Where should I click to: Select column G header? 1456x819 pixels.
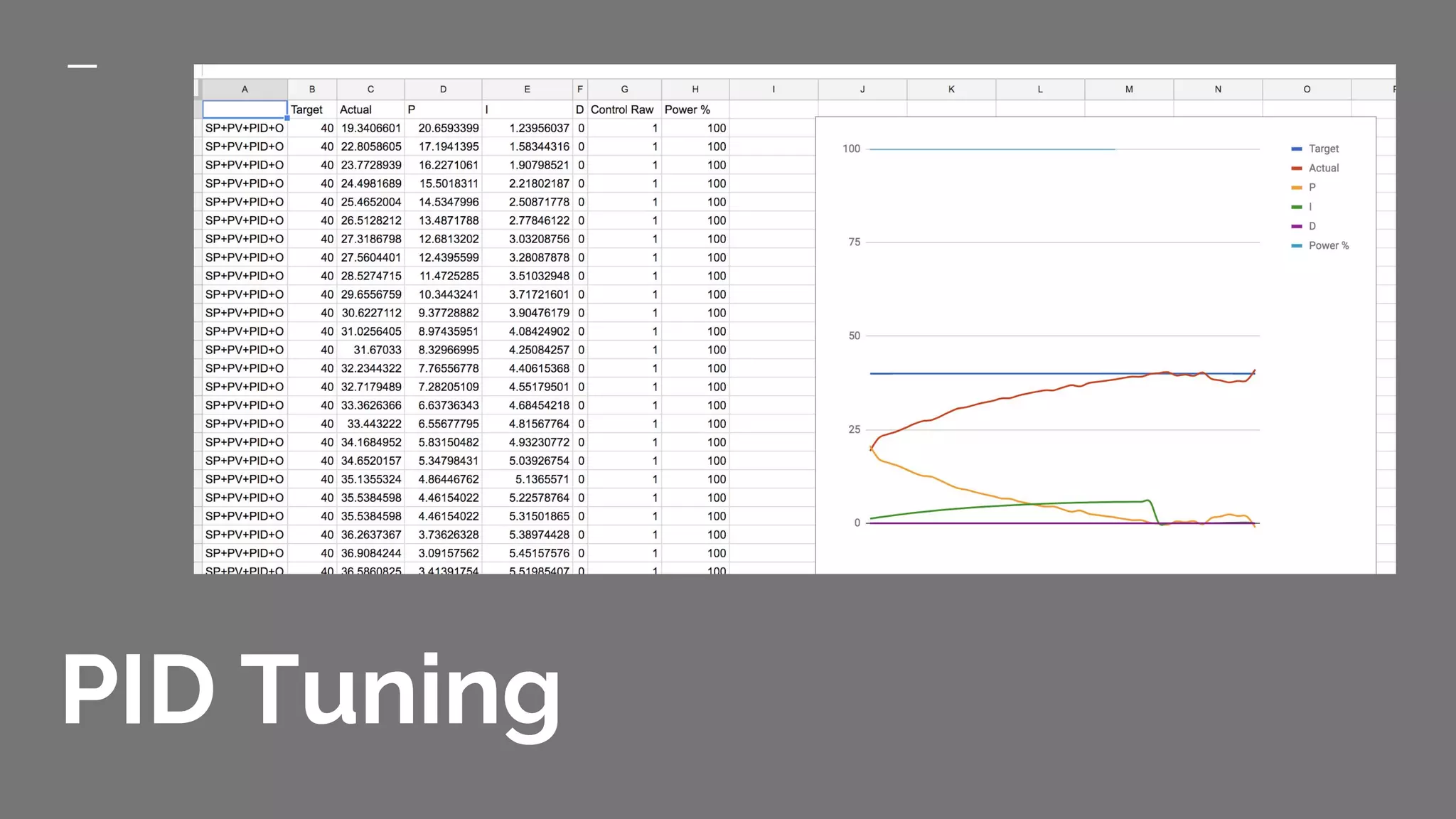(624, 90)
